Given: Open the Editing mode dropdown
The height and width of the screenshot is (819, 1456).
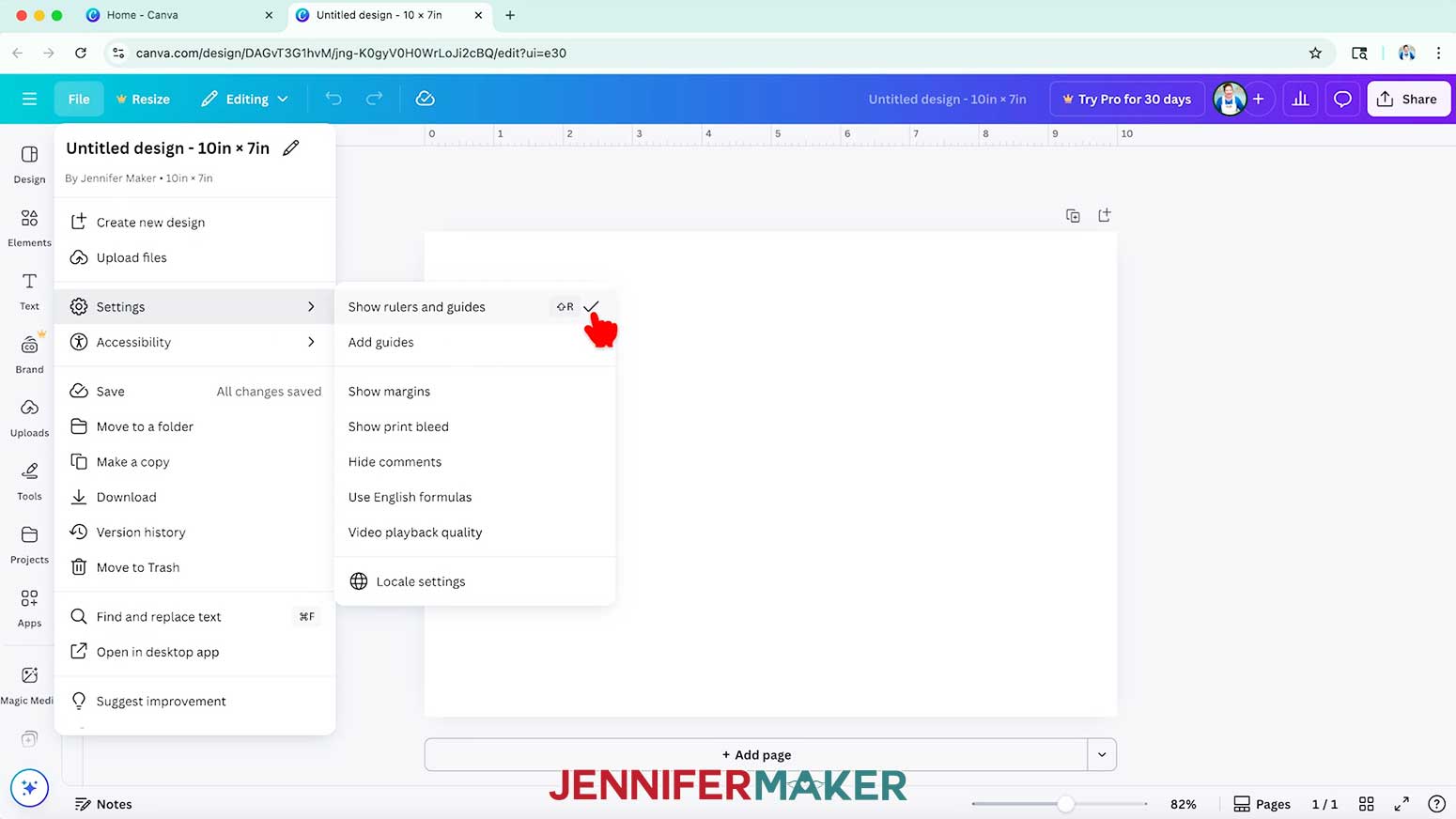Looking at the screenshot, I should [x=244, y=99].
